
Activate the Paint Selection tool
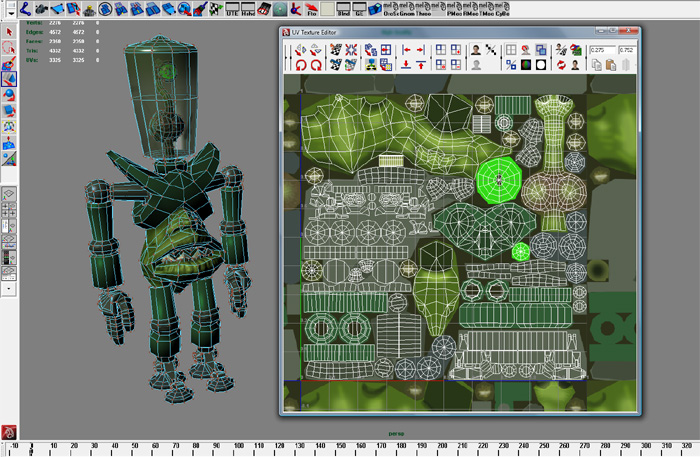click(x=9, y=63)
